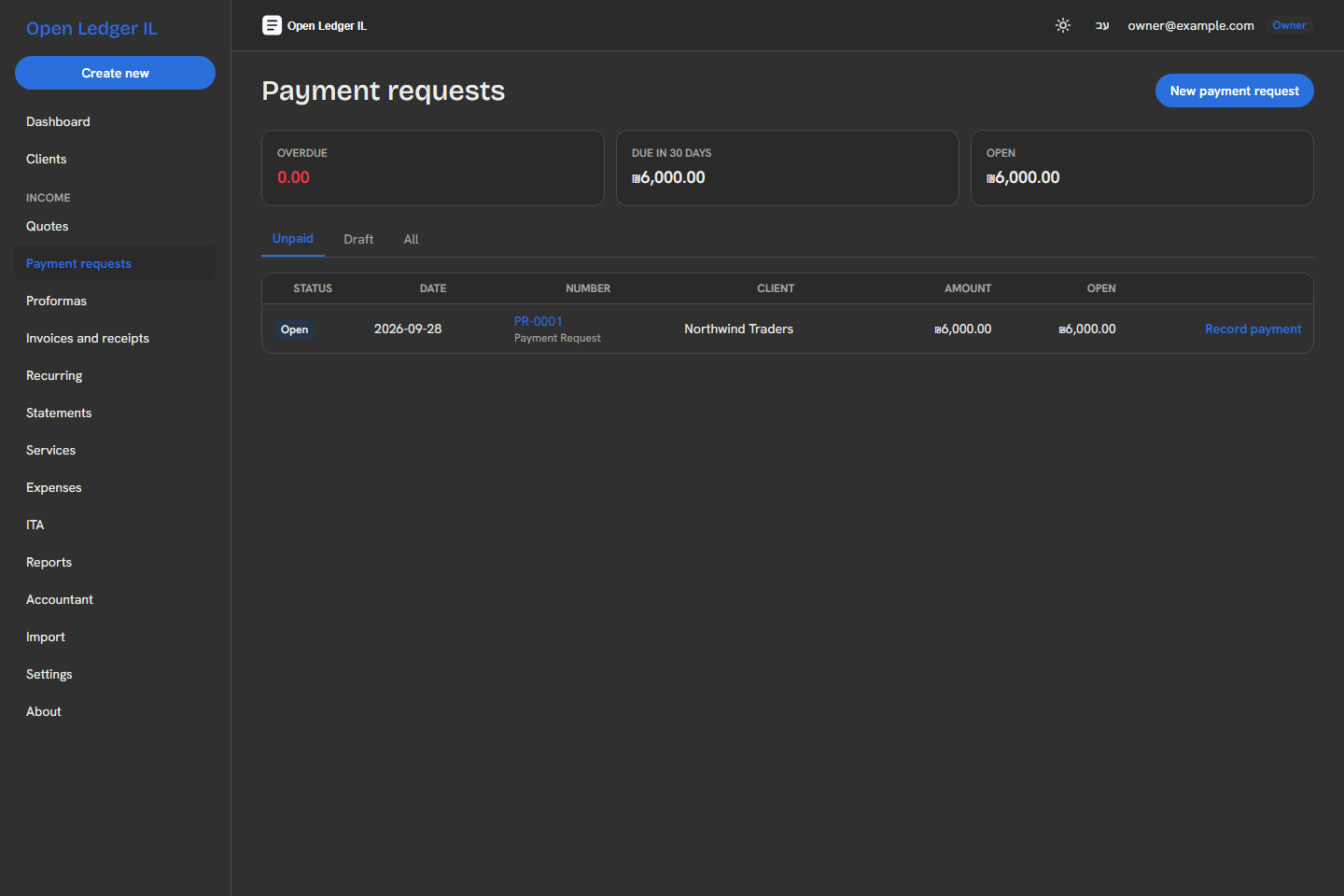Toggle the light/dark theme sun icon
Image resolution: width=1344 pixels, height=896 pixels.
click(1063, 25)
